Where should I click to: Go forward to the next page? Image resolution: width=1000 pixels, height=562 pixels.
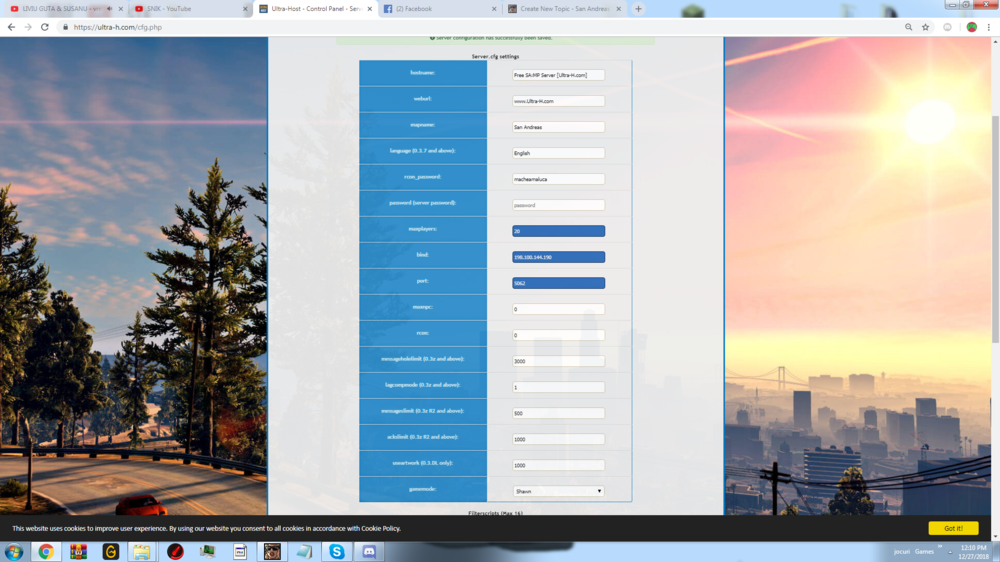coord(27,27)
